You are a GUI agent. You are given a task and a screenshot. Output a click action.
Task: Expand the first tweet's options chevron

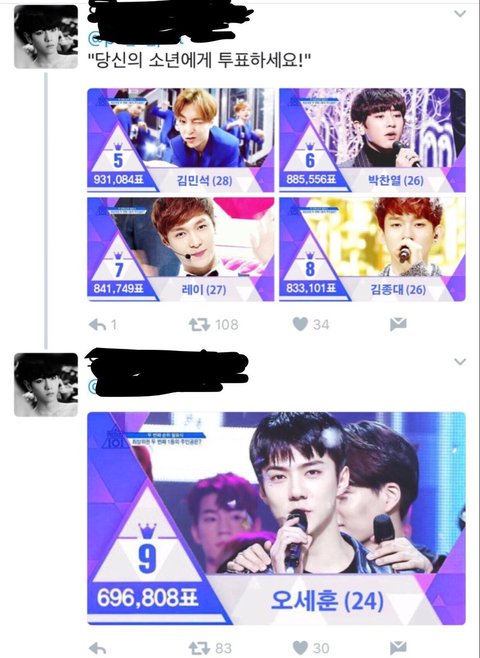coord(460,14)
